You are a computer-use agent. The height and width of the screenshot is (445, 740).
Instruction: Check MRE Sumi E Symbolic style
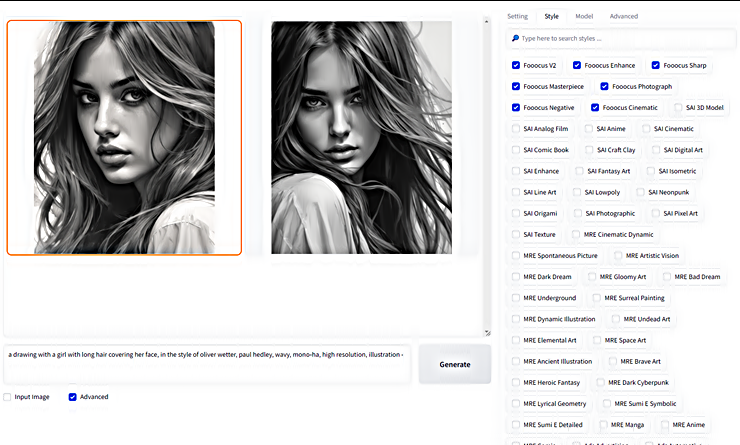pos(606,403)
